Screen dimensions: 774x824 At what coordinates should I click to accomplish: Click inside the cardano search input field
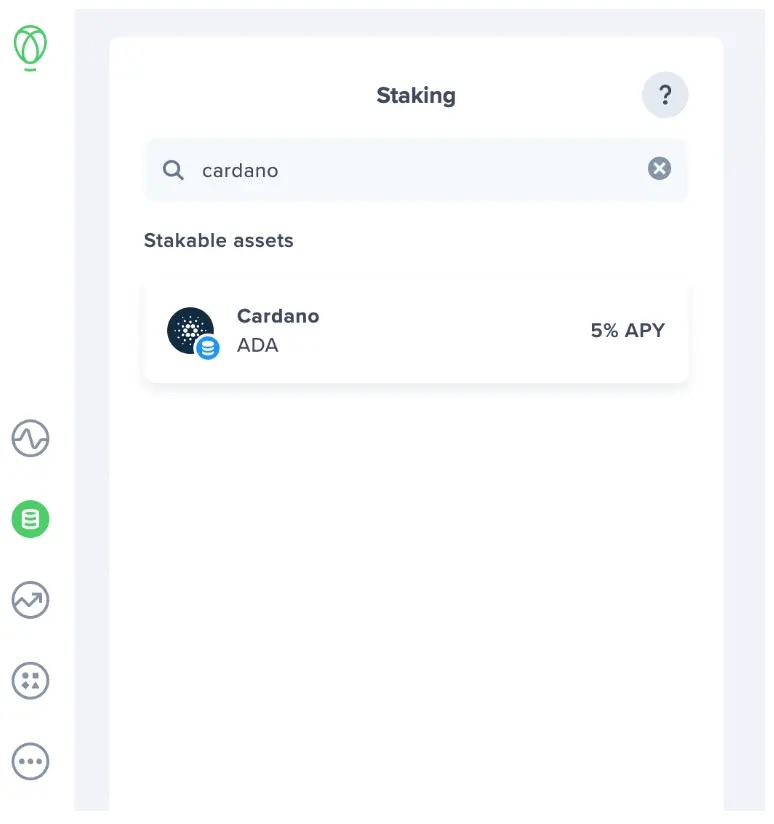pyautogui.click(x=350, y=170)
